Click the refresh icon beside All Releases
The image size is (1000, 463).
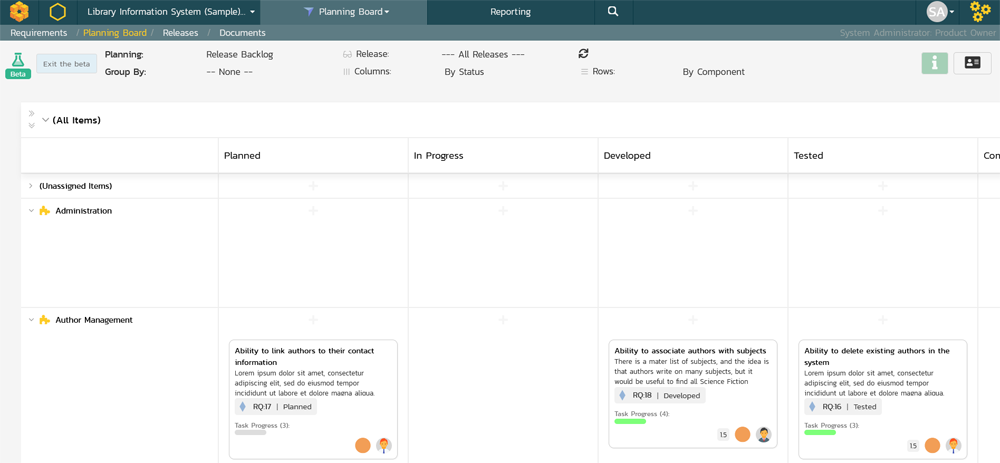583,54
